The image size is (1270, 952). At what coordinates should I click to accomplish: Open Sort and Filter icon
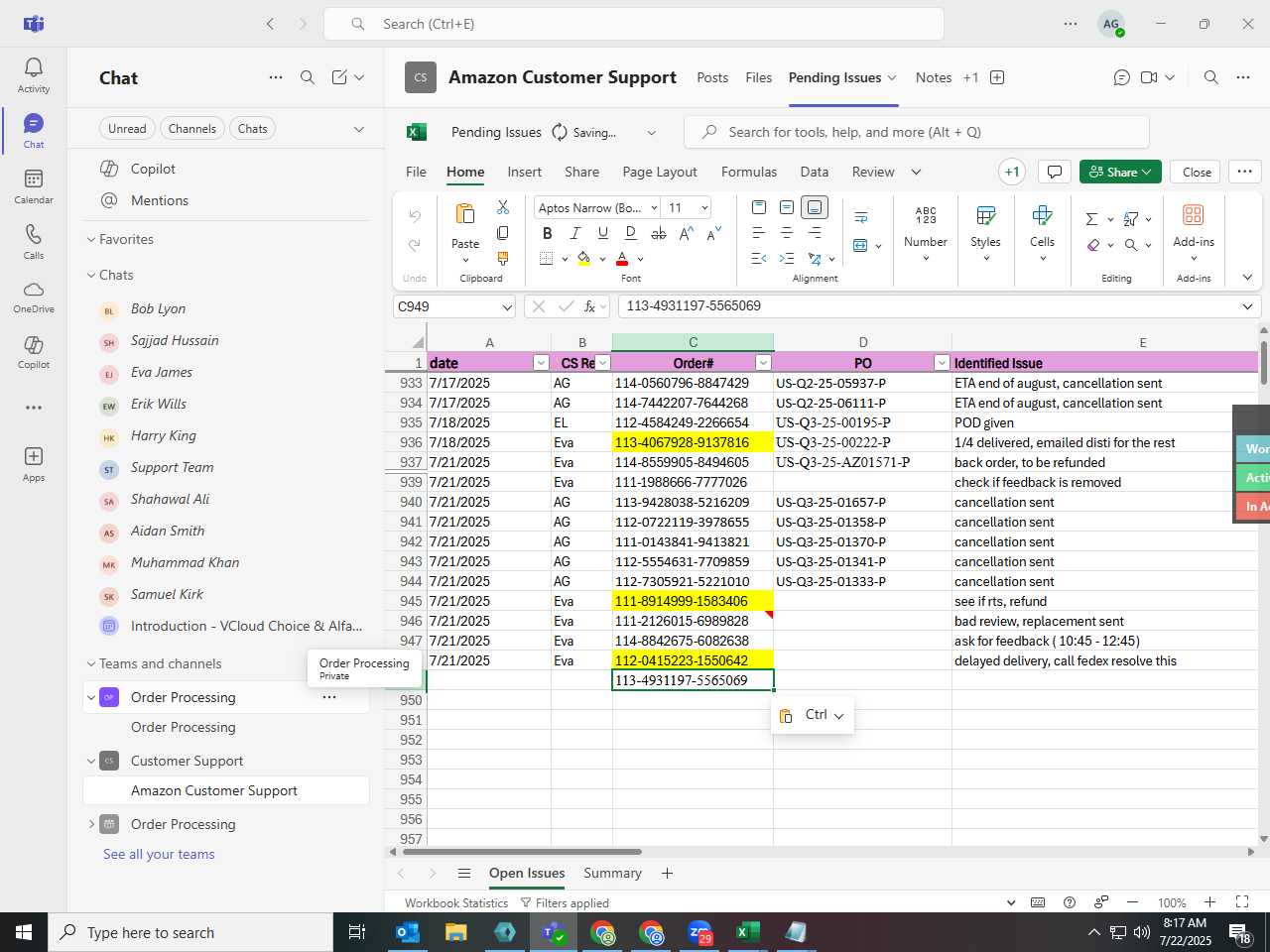(1131, 219)
